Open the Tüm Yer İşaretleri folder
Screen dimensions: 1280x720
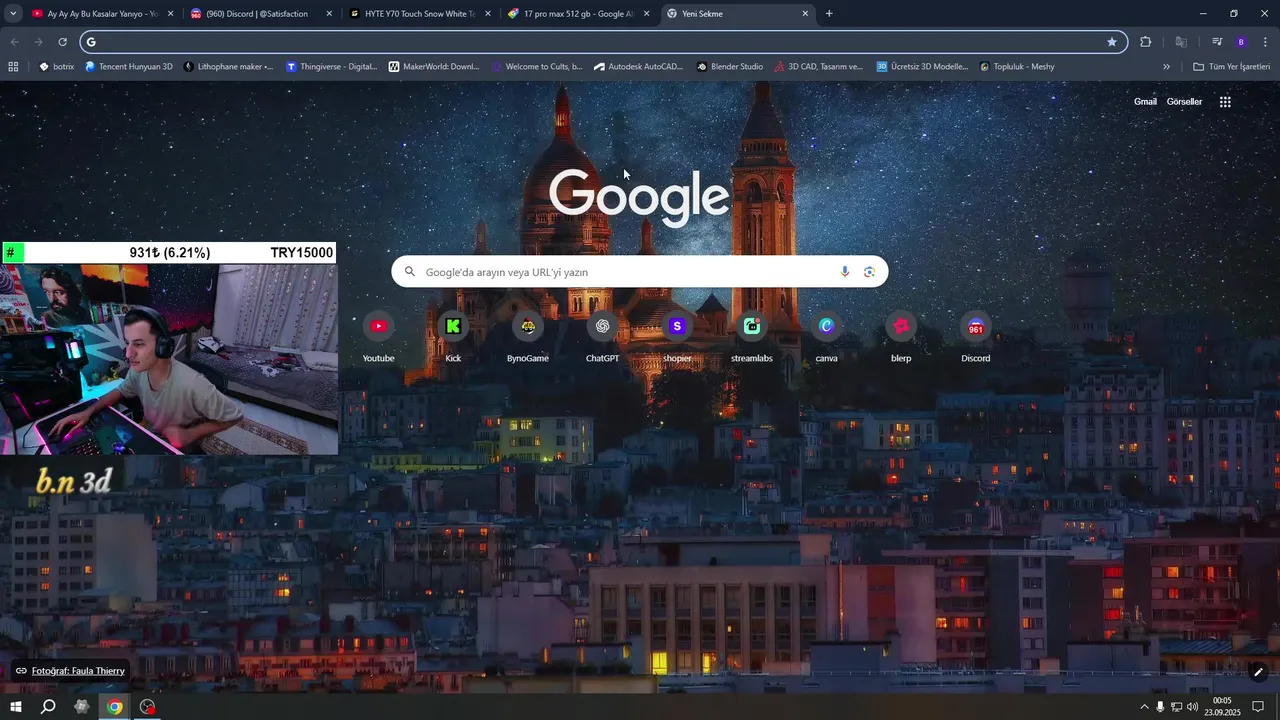(1233, 67)
